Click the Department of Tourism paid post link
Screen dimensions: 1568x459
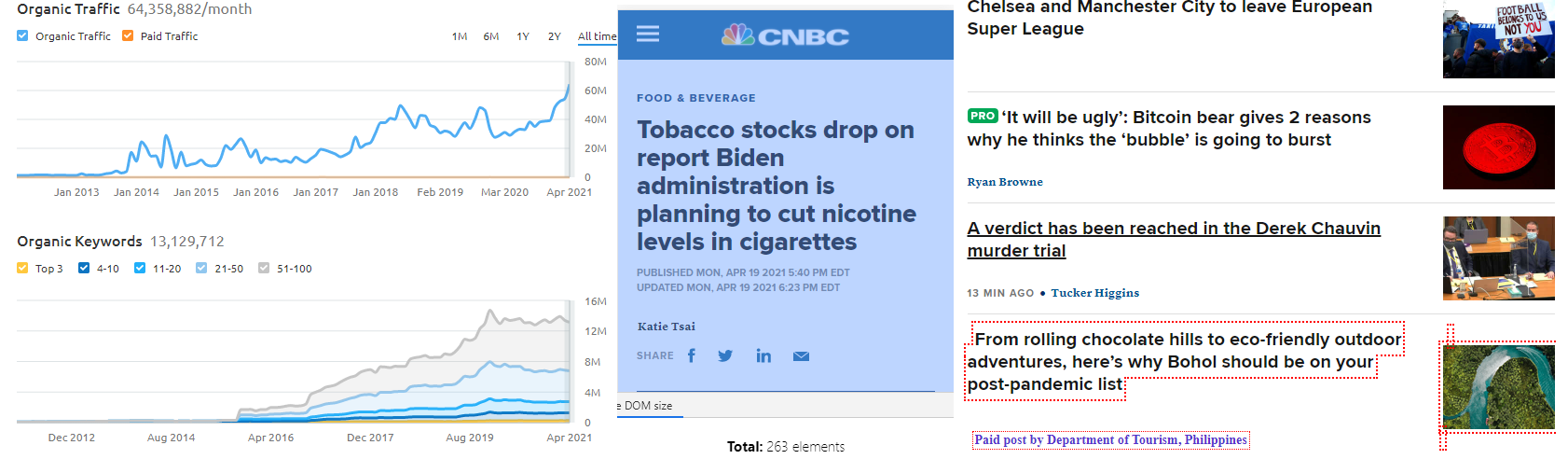1110,439
